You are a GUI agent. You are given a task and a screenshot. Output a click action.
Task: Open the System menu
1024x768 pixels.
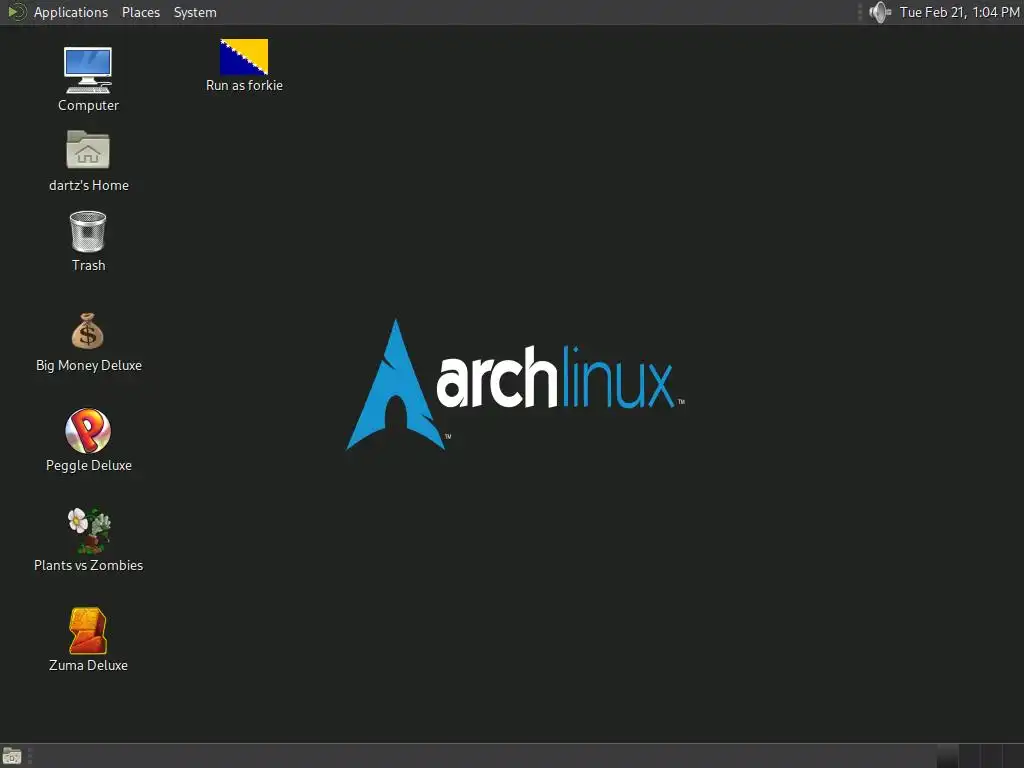pos(195,12)
